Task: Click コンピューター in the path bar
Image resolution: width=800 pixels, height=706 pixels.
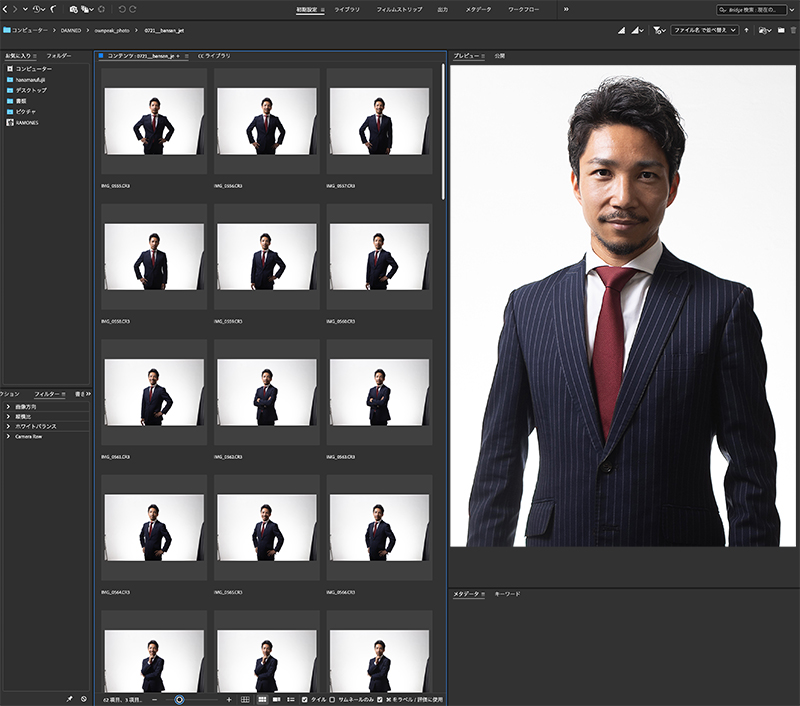Action: [29, 31]
